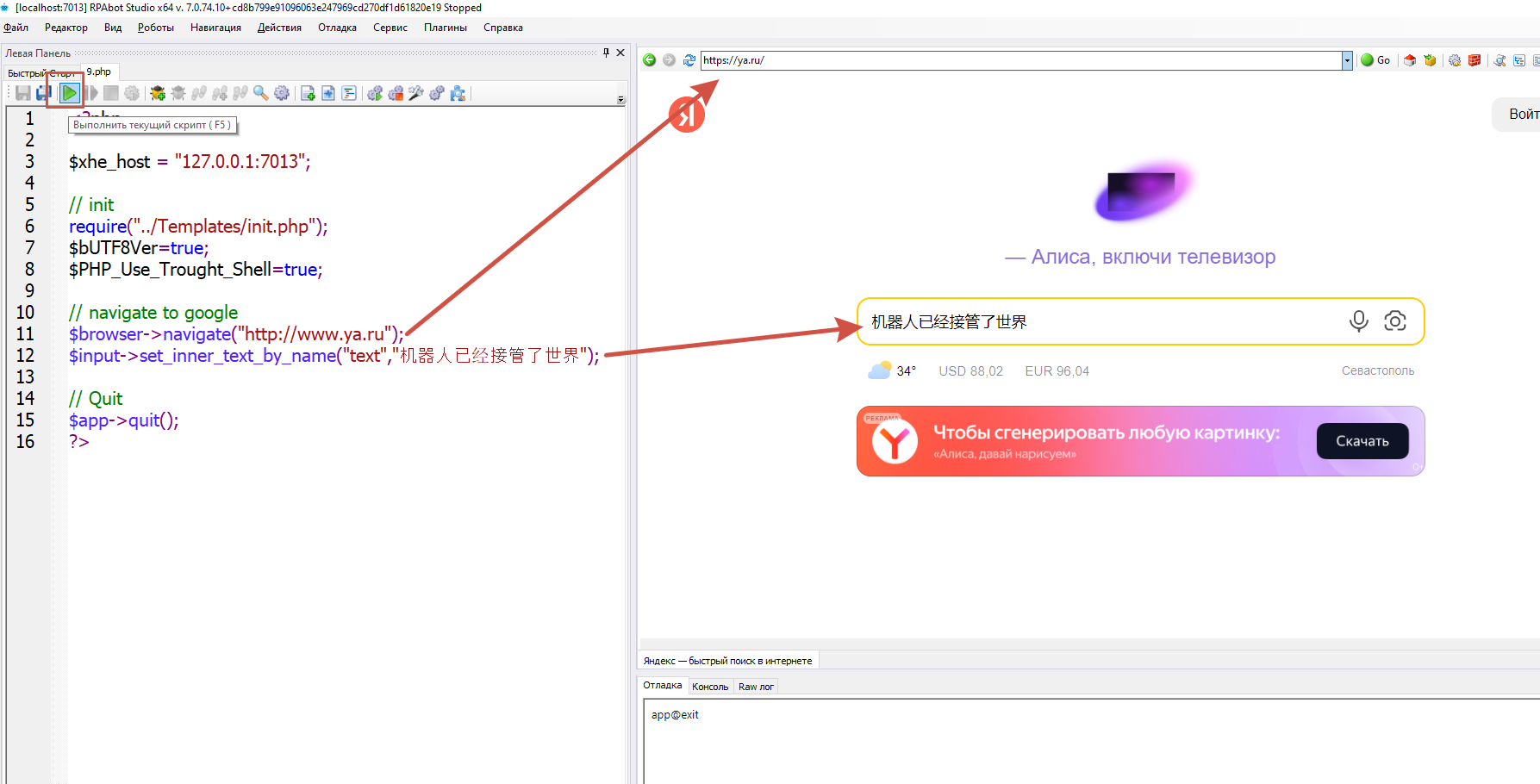Click the red-roofed home icon
The height and width of the screenshot is (784, 1540).
[1410, 60]
